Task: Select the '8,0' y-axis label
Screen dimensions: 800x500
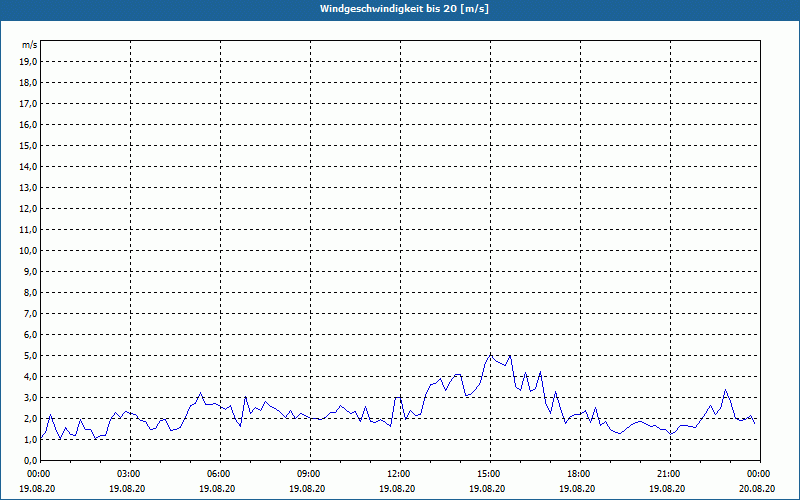Action: click(30, 292)
